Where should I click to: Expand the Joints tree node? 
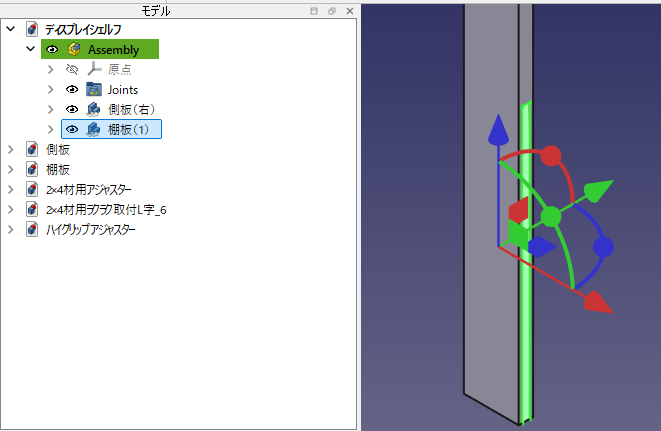[x=51, y=89]
